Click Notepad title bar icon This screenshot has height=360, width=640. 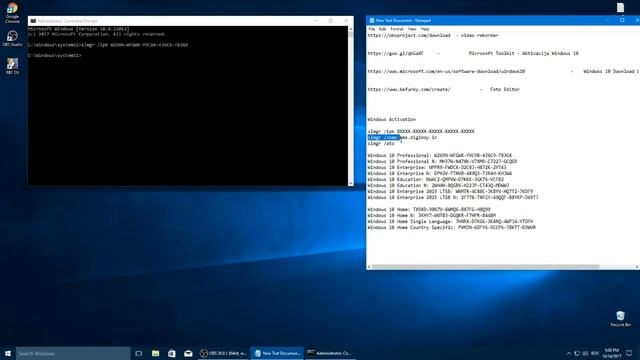[372, 20]
